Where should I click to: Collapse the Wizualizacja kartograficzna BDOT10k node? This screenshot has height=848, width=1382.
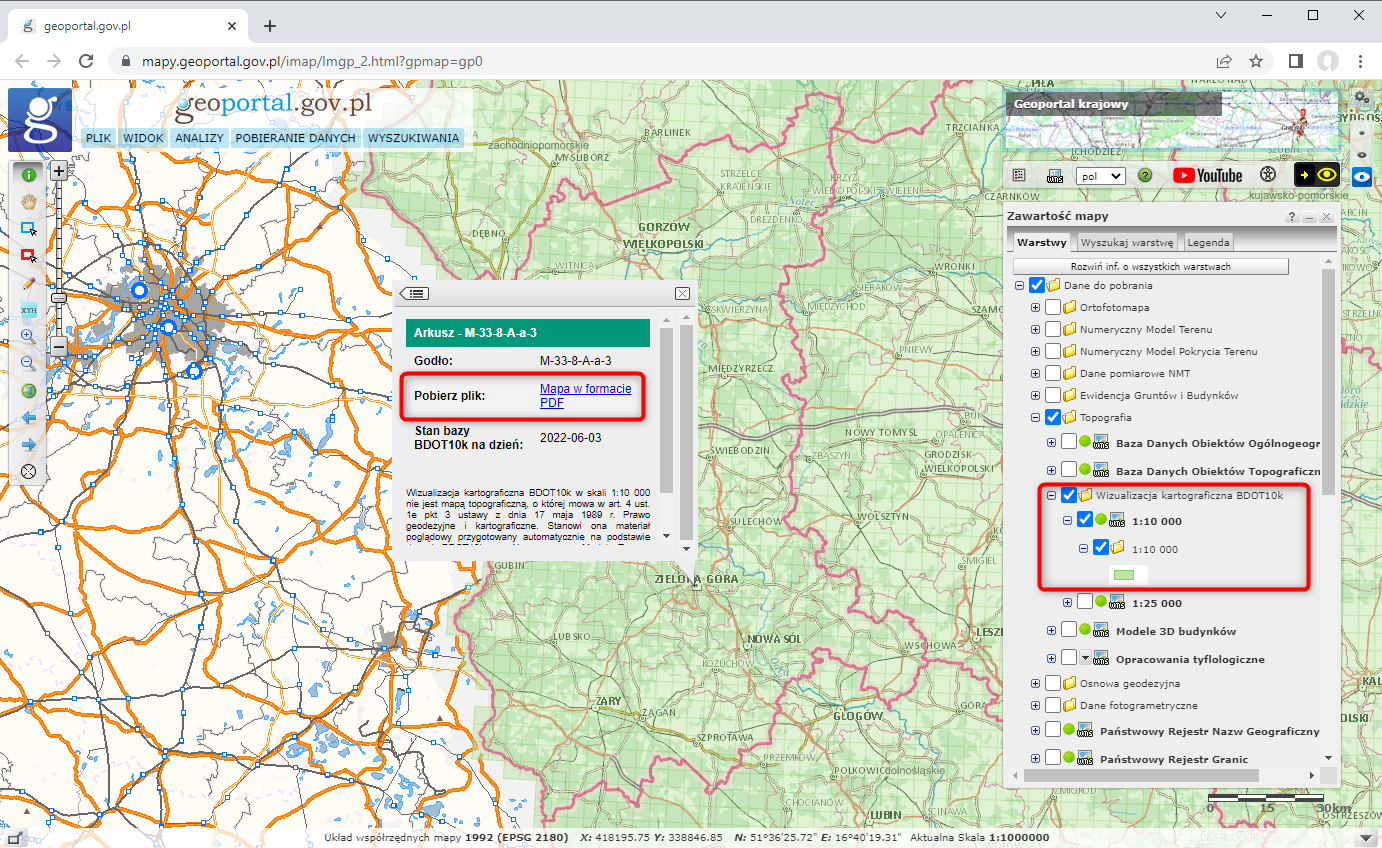pos(1051,494)
